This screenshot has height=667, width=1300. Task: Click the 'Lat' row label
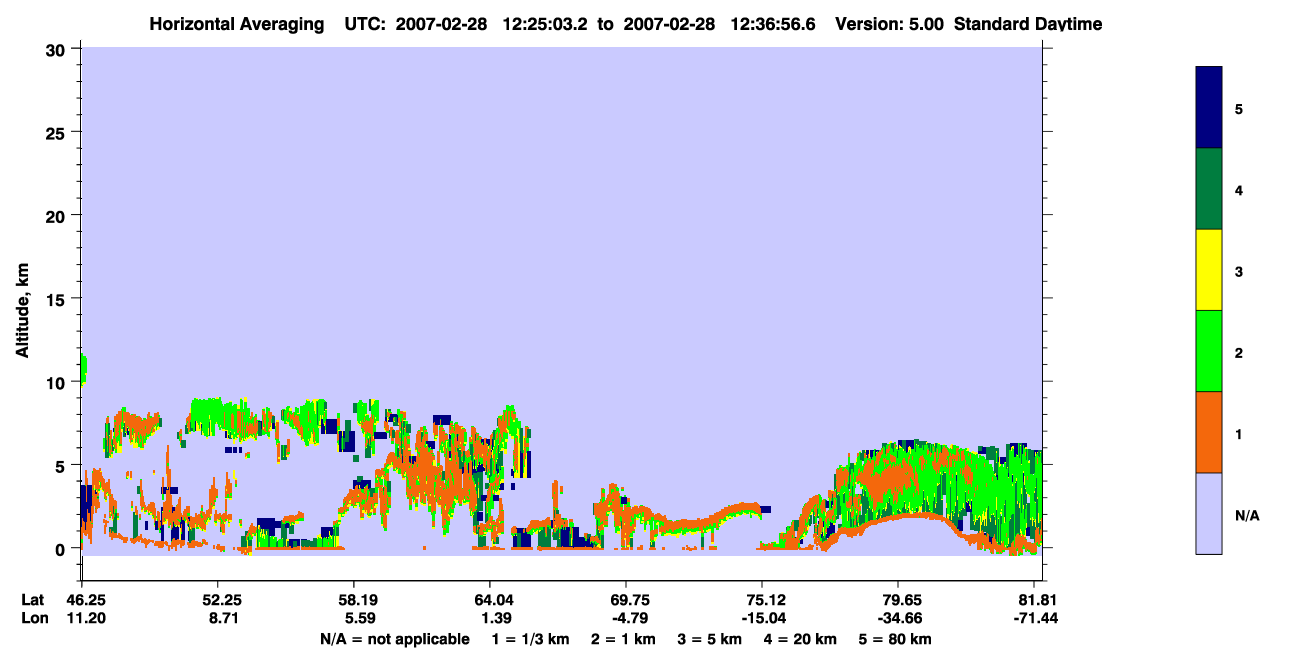[x=32, y=600]
